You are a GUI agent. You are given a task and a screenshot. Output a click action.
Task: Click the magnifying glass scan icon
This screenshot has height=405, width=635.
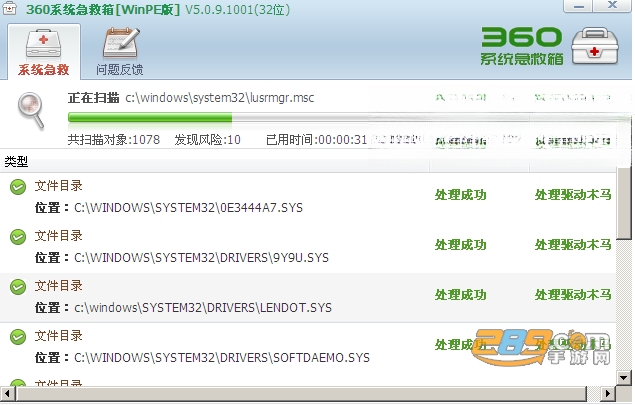tap(31, 110)
